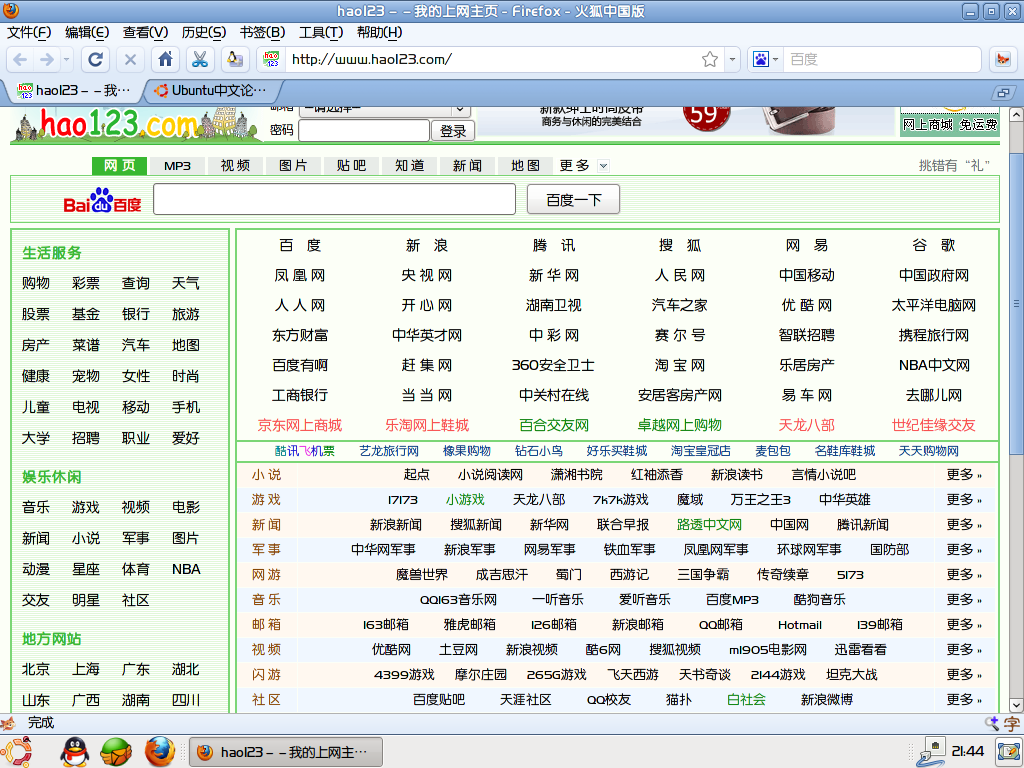Go to Home page icon

click(x=165, y=59)
